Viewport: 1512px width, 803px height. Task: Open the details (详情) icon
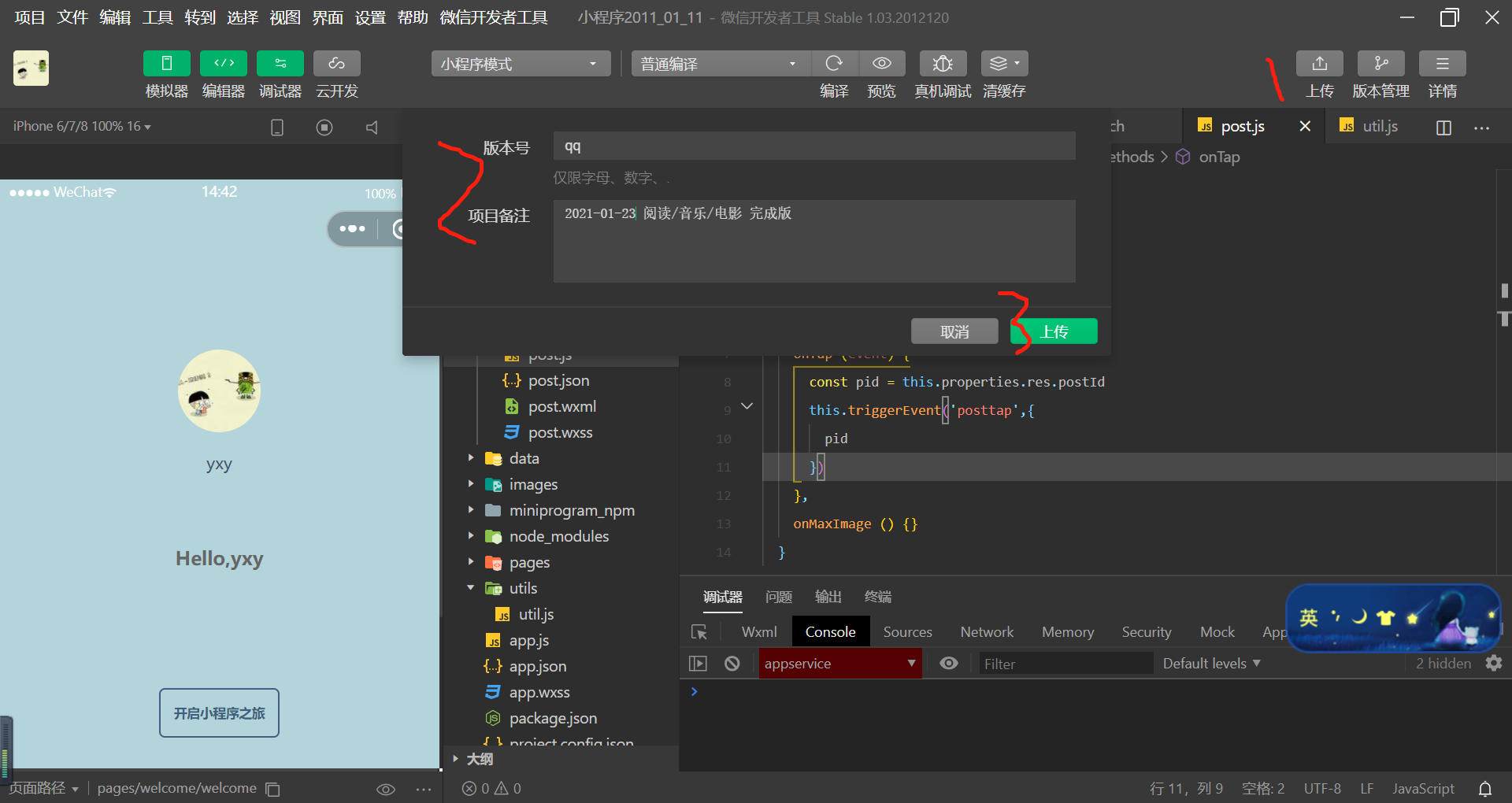(1443, 64)
